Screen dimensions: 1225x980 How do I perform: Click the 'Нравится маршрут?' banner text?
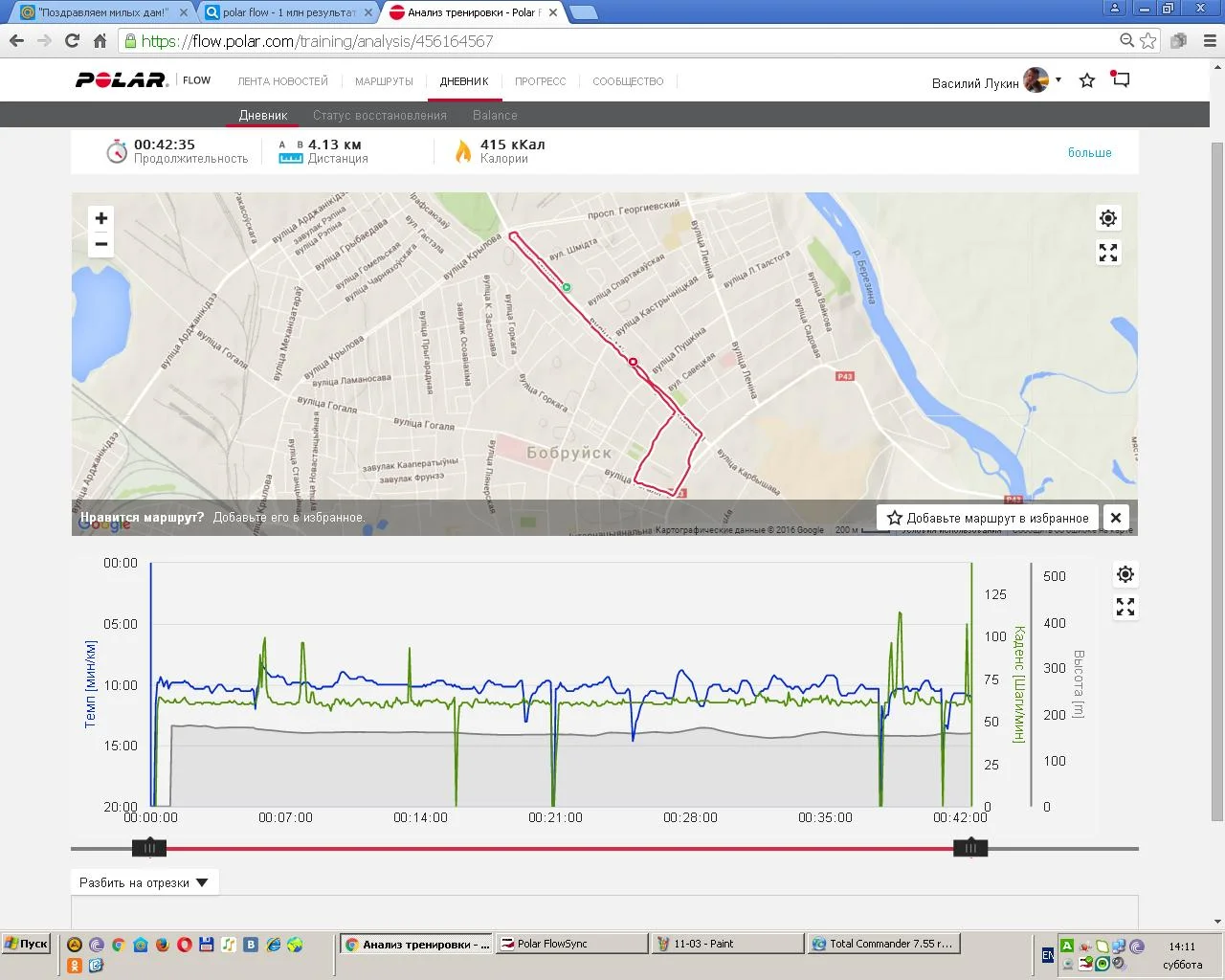pos(142,518)
